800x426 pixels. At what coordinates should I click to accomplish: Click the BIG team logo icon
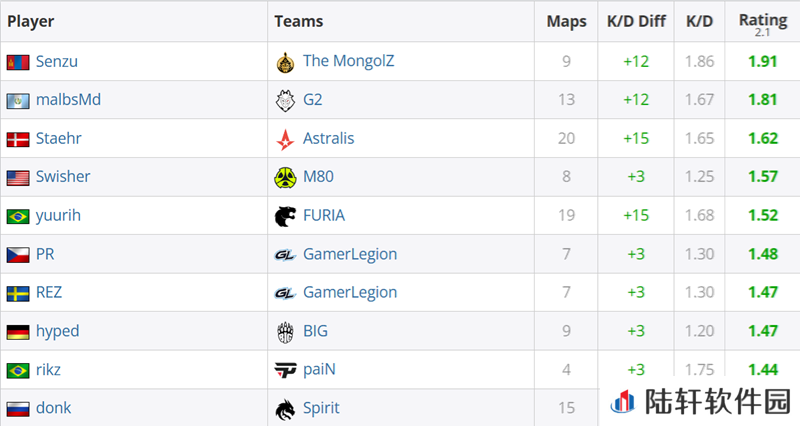click(x=285, y=332)
